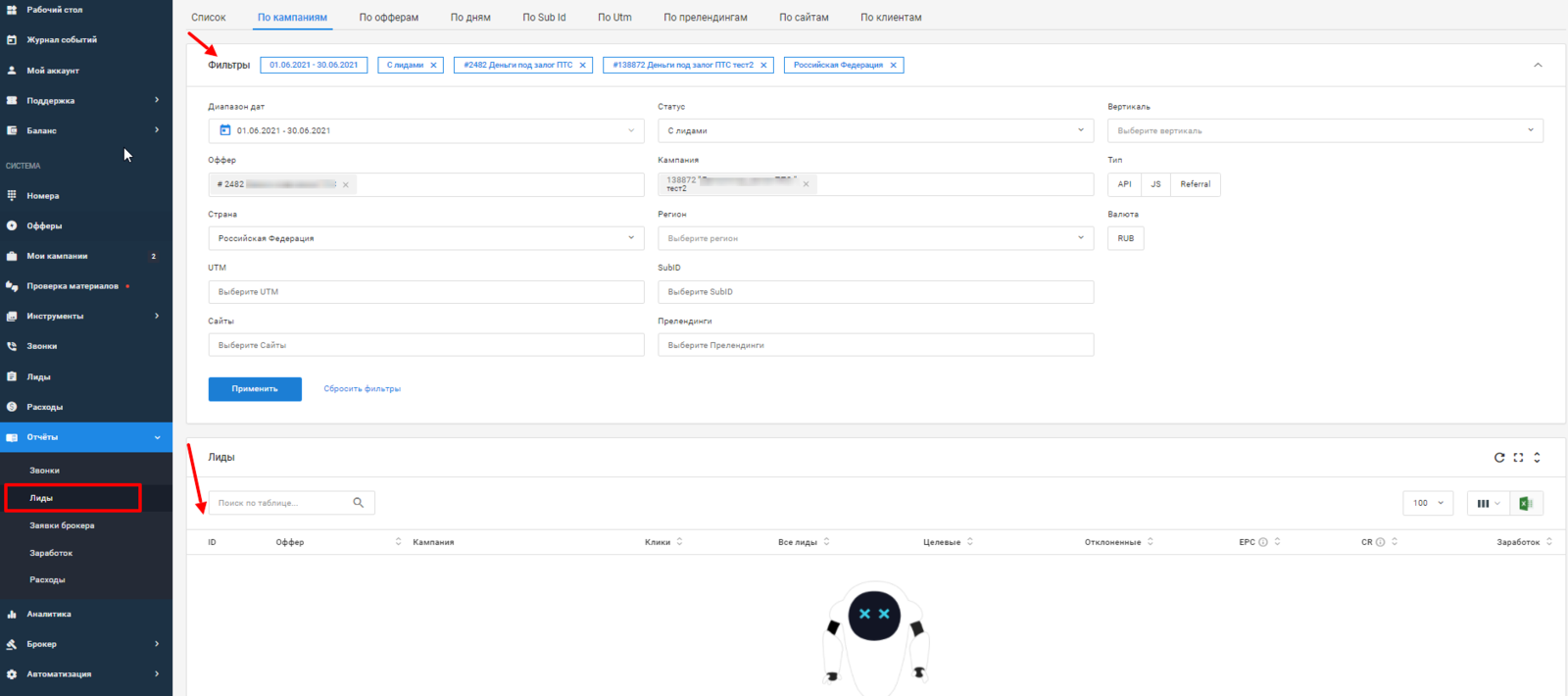Viewport: 1568px width, 696px height.
Task: Open the column settings icon
Action: pyautogui.click(x=1488, y=503)
